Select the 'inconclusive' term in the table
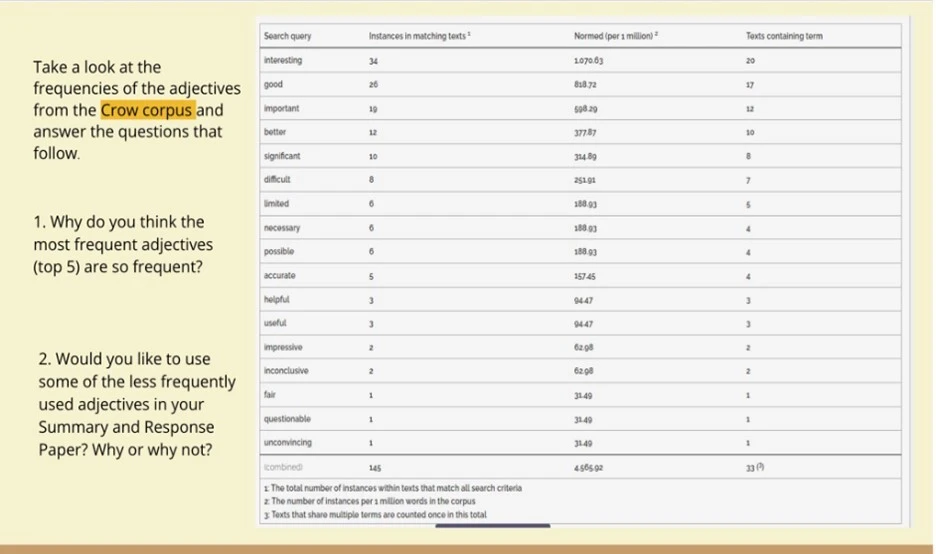The image size is (936, 554). click(285, 371)
